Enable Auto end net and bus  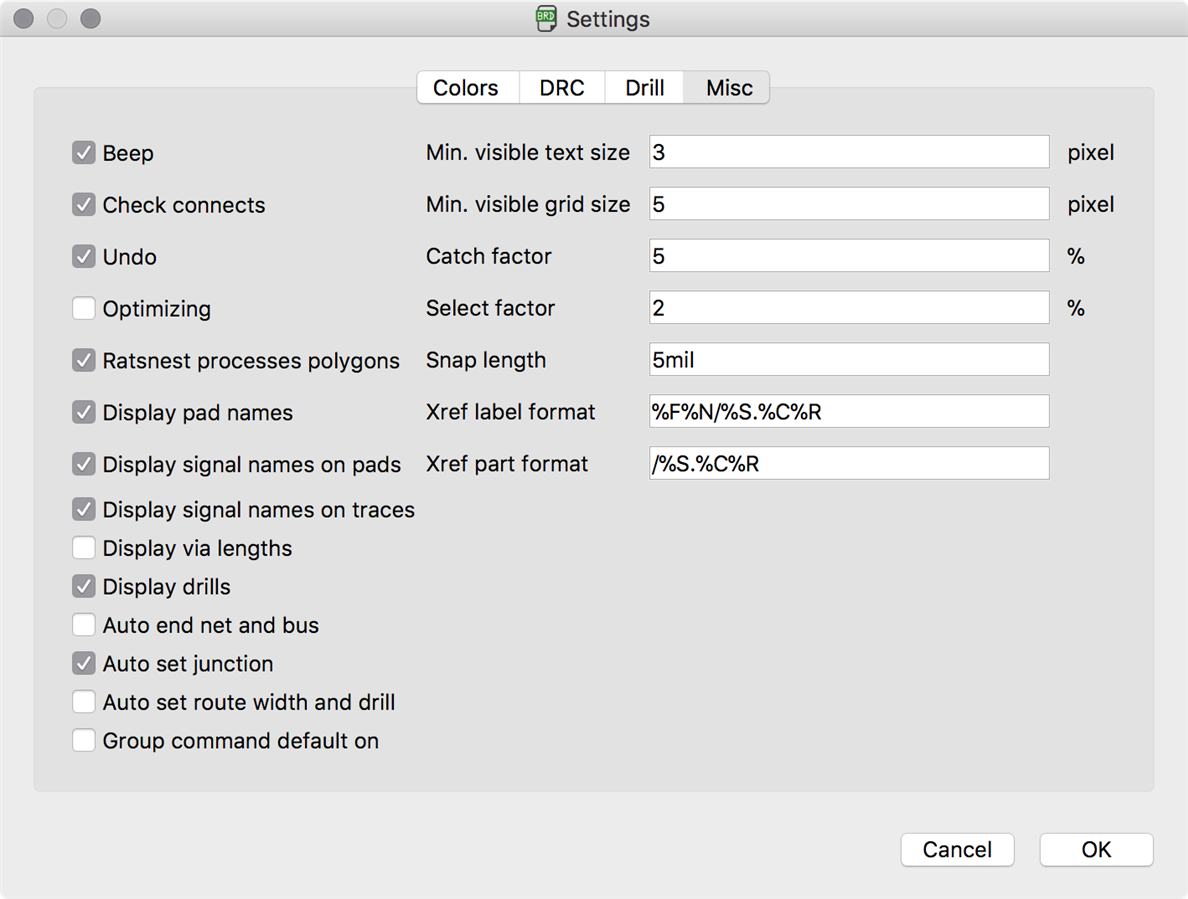click(x=84, y=626)
